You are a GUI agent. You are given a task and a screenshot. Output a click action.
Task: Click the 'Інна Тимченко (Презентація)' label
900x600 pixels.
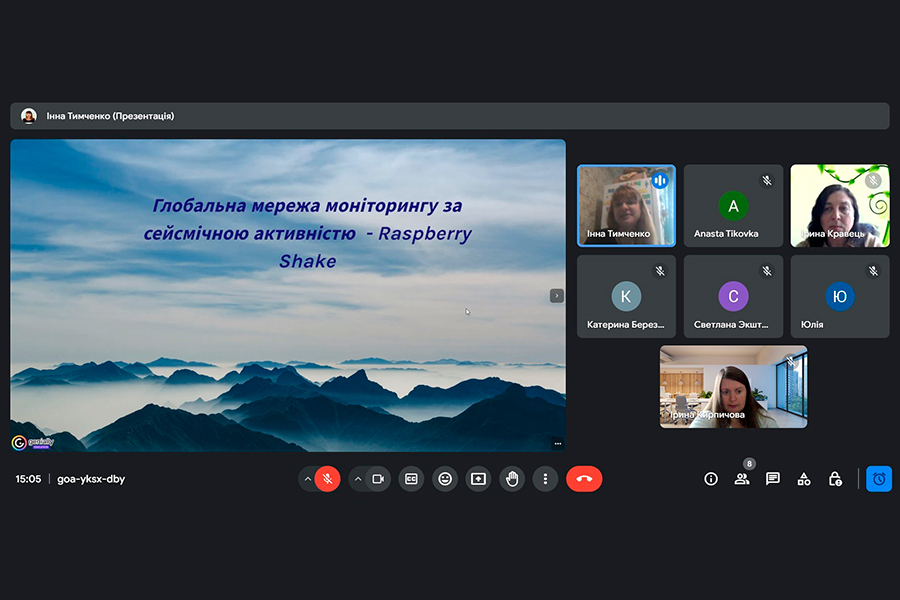pos(110,116)
